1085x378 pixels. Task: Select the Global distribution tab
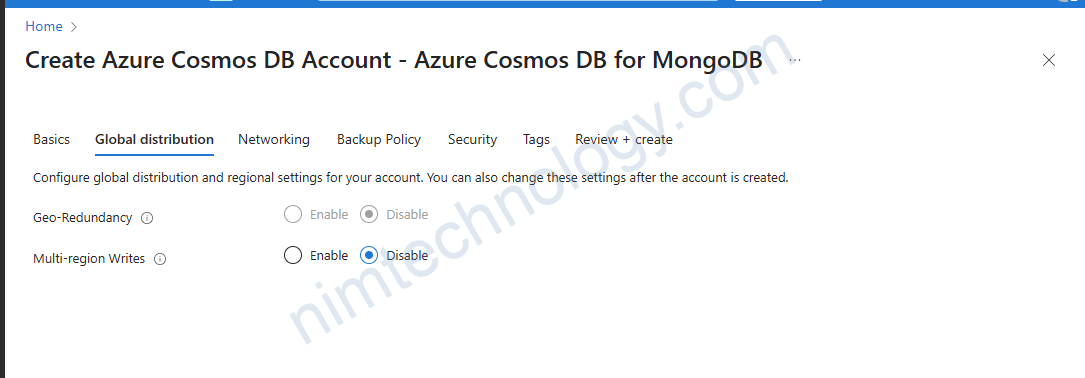[x=154, y=139]
